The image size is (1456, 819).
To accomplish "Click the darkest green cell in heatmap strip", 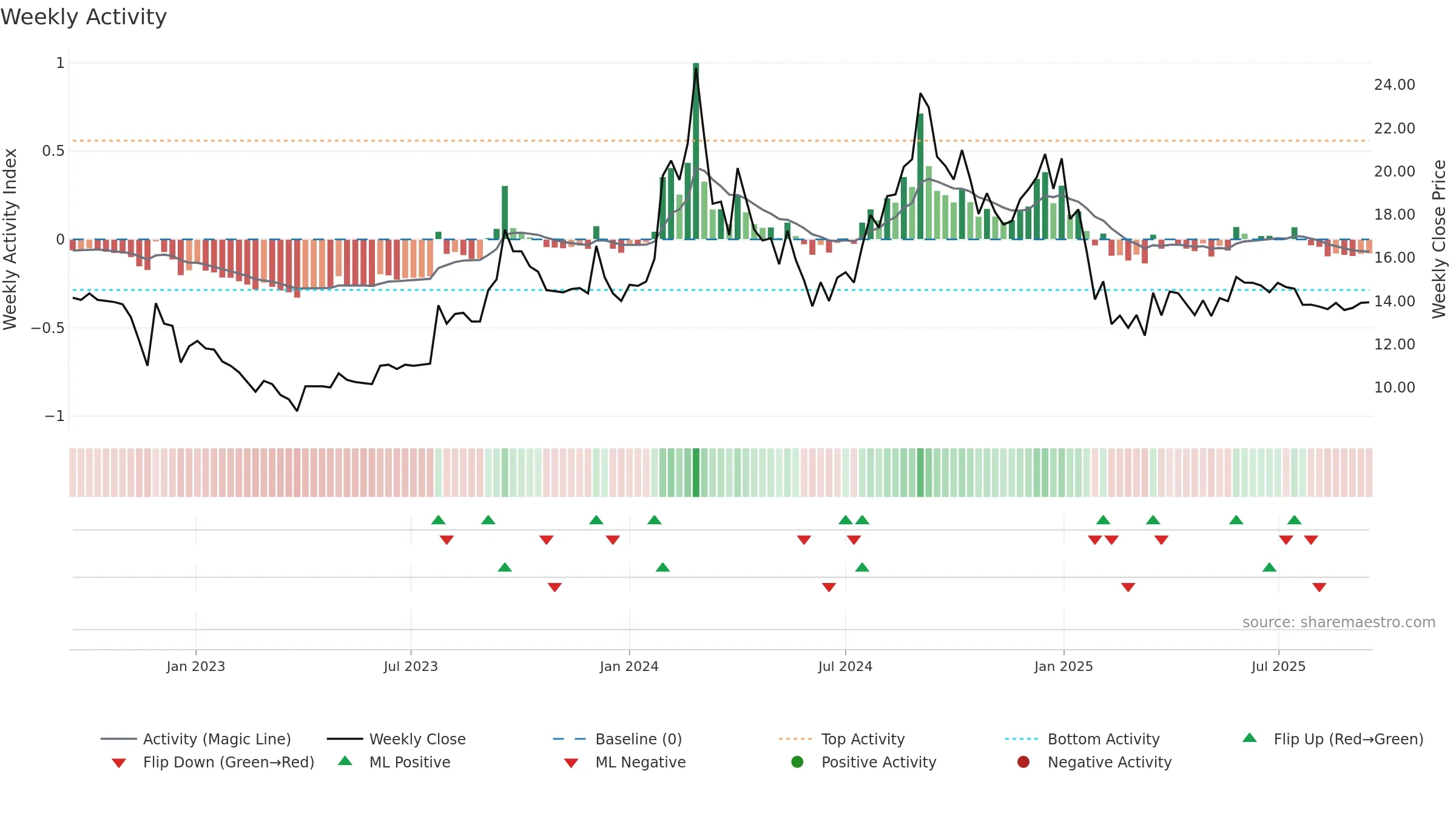I will [696, 473].
